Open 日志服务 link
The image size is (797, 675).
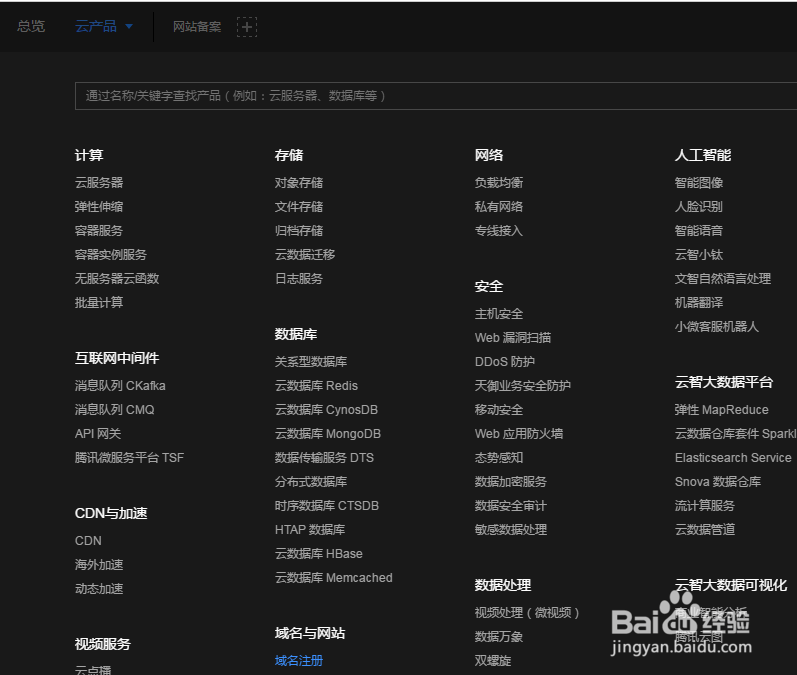point(299,278)
